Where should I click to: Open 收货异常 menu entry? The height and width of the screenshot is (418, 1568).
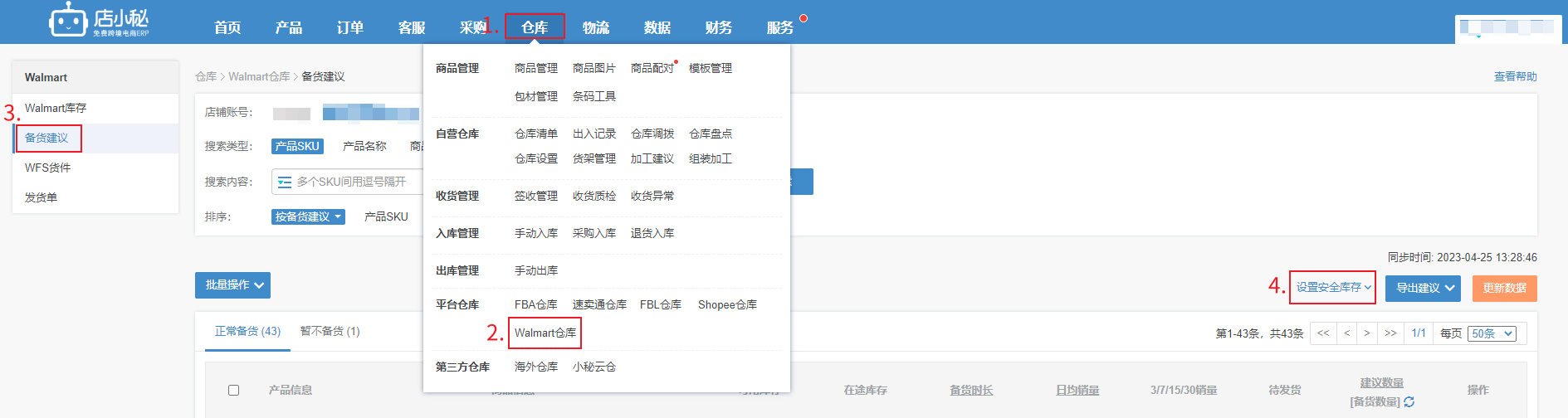pos(652,196)
